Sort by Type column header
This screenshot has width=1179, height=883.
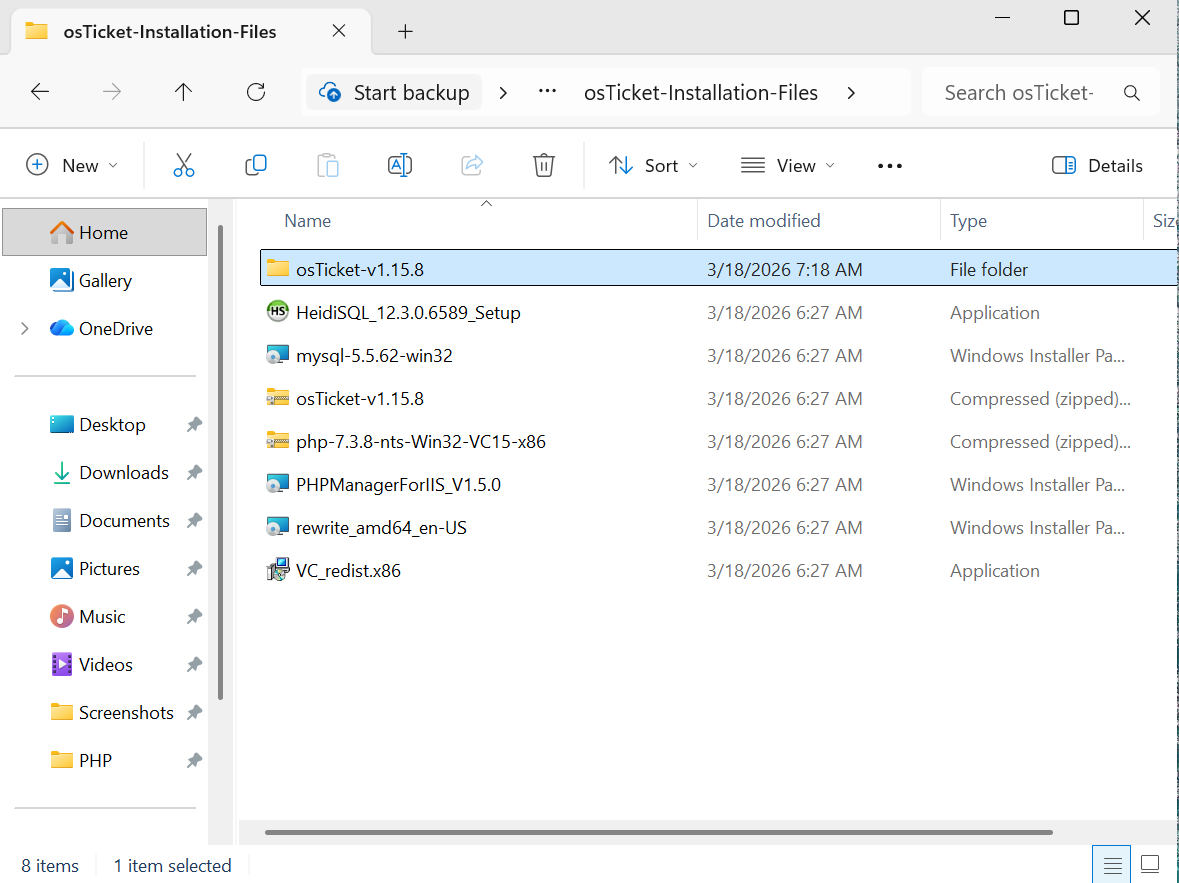click(x=968, y=220)
